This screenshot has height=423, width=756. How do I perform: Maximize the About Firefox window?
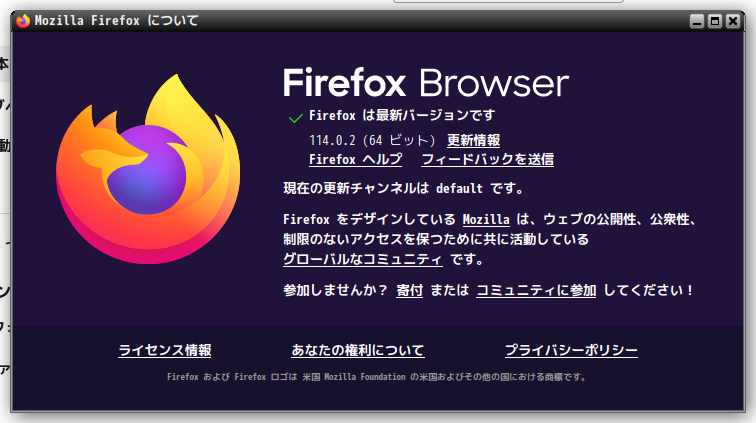click(x=715, y=21)
